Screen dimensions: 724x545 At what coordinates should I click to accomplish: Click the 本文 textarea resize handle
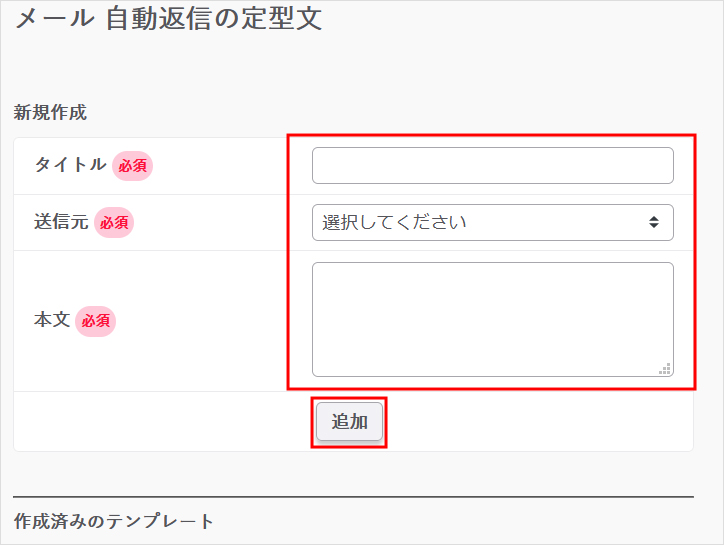(665, 369)
